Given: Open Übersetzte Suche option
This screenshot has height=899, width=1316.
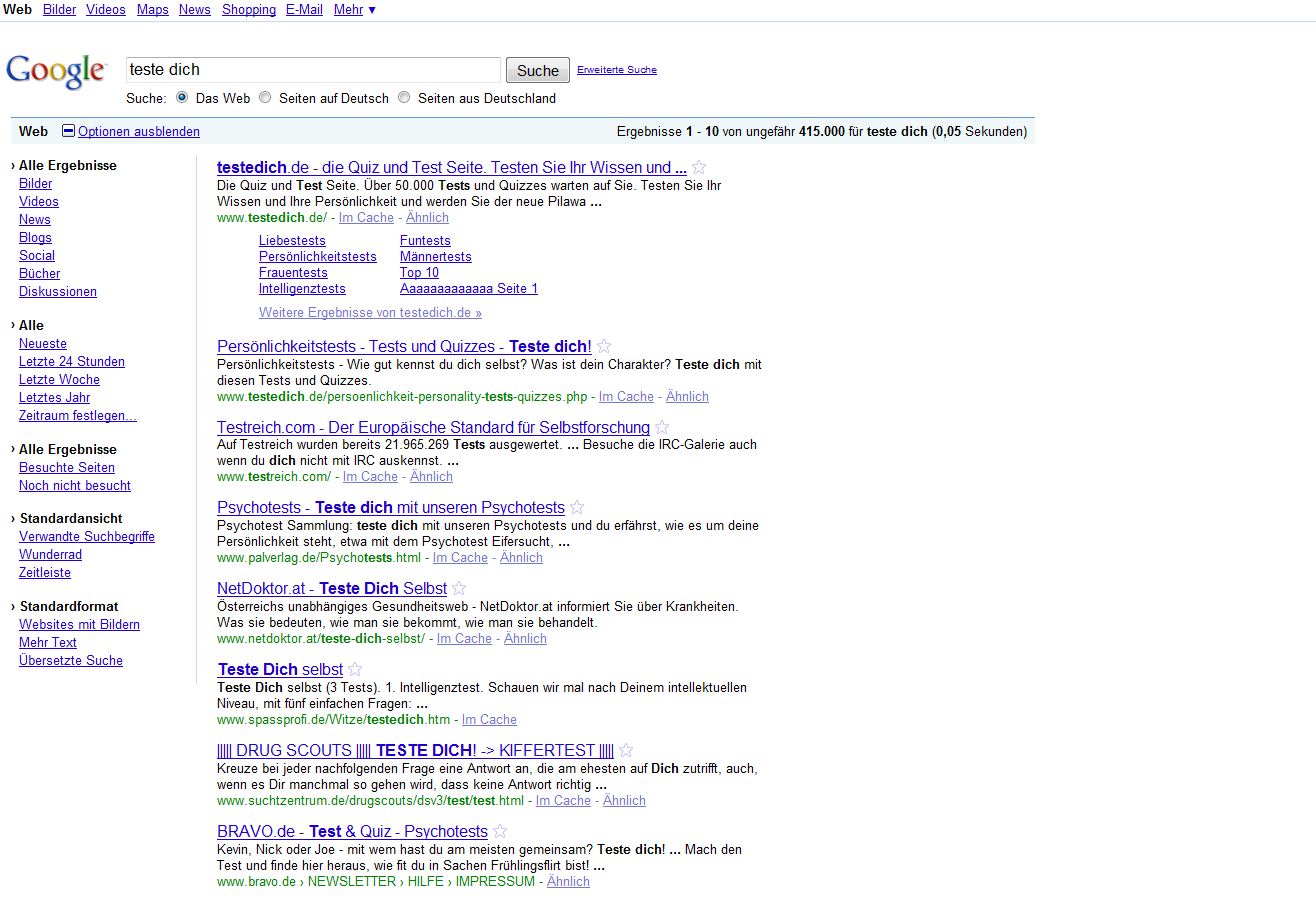Looking at the screenshot, I should coord(71,660).
